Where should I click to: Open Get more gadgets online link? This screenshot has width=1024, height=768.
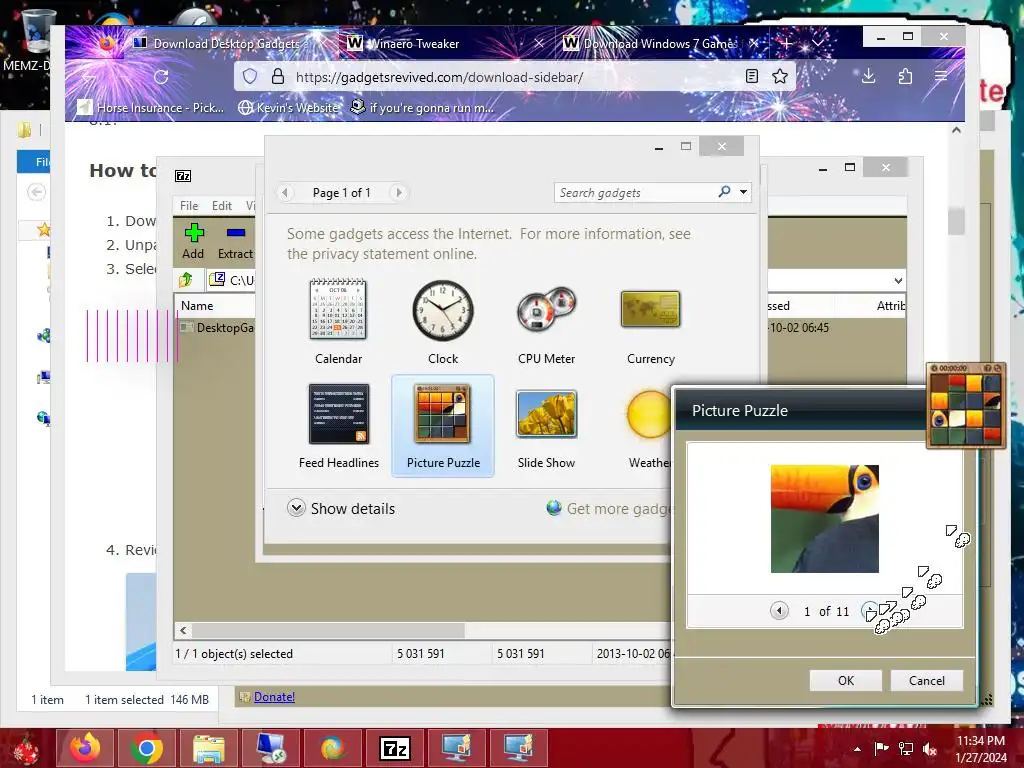point(609,508)
